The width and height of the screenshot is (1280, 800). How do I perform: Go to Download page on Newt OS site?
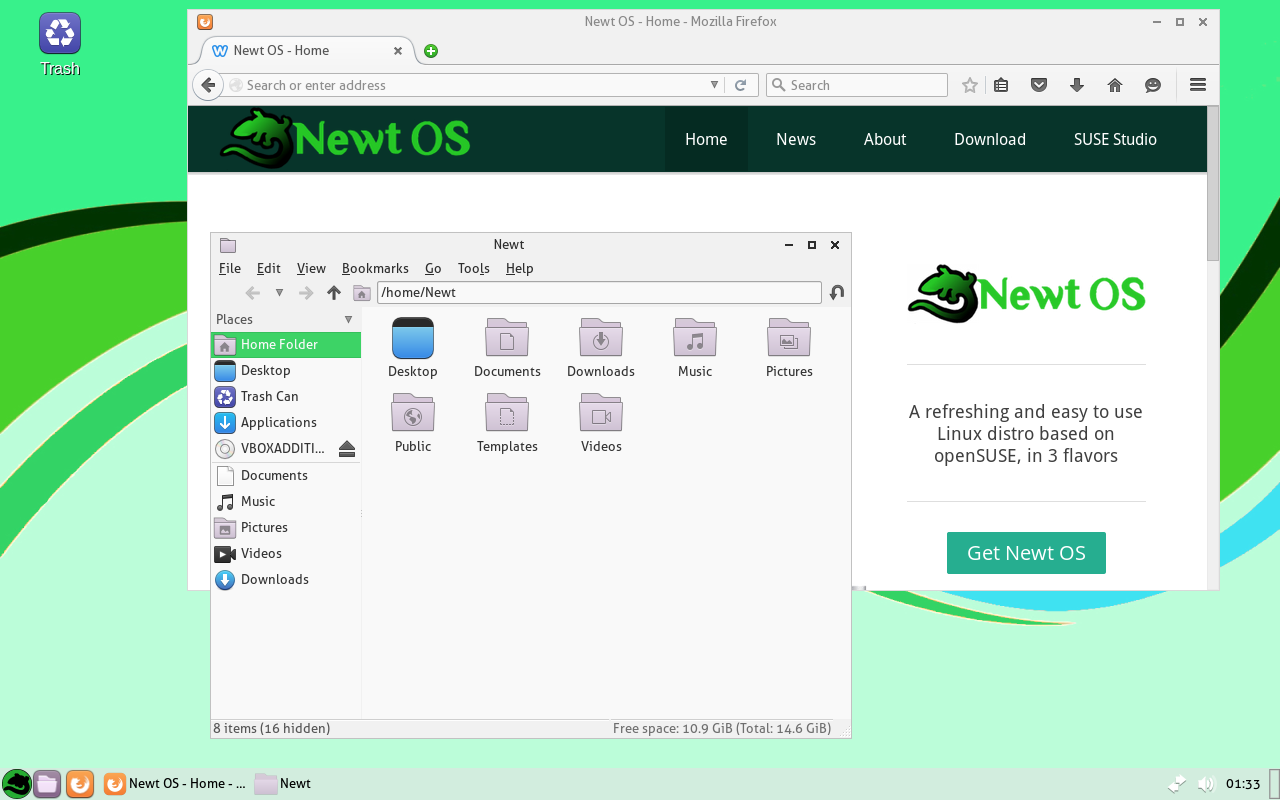pyautogui.click(x=990, y=139)
